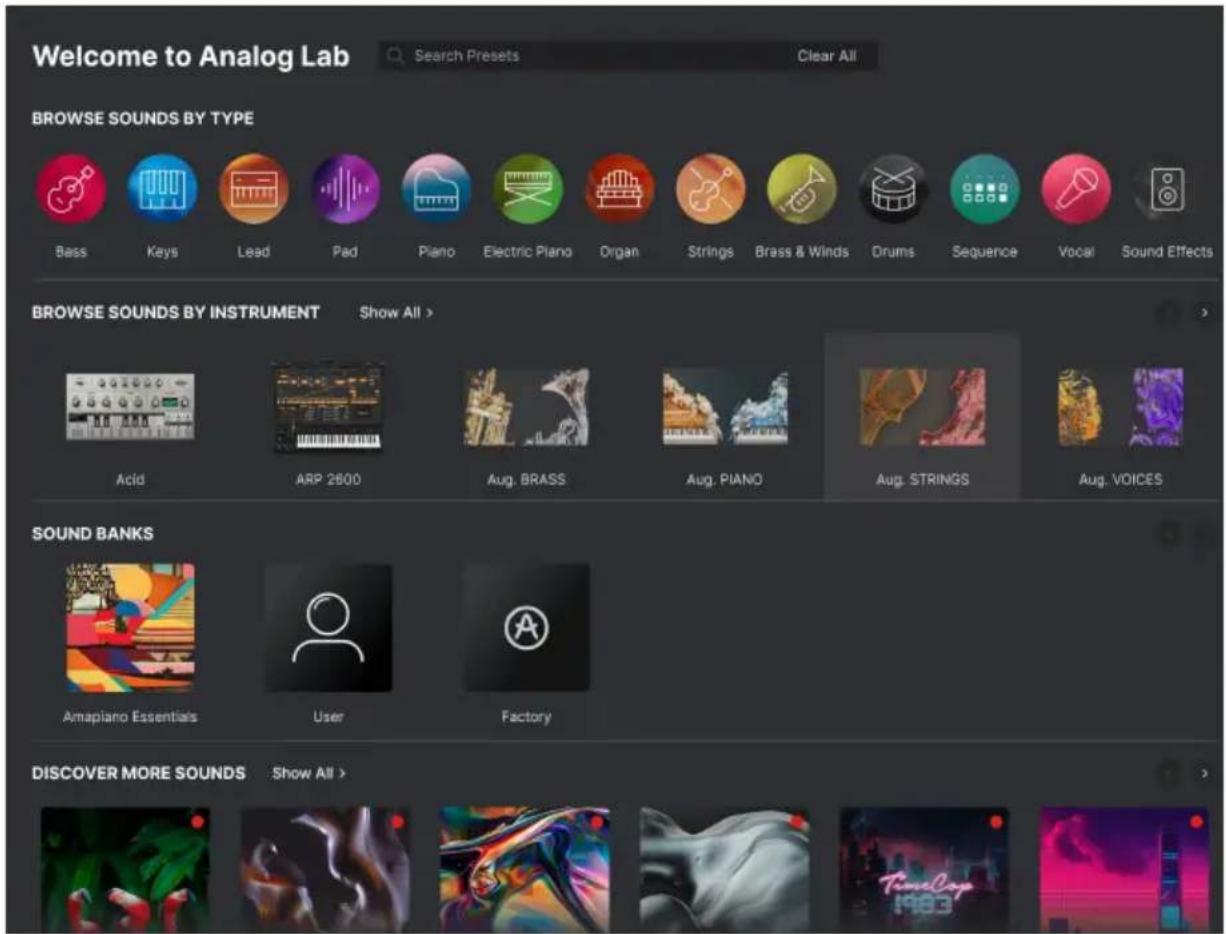
Task: Click the ARP 2600 label text
Action: point(328,480)
